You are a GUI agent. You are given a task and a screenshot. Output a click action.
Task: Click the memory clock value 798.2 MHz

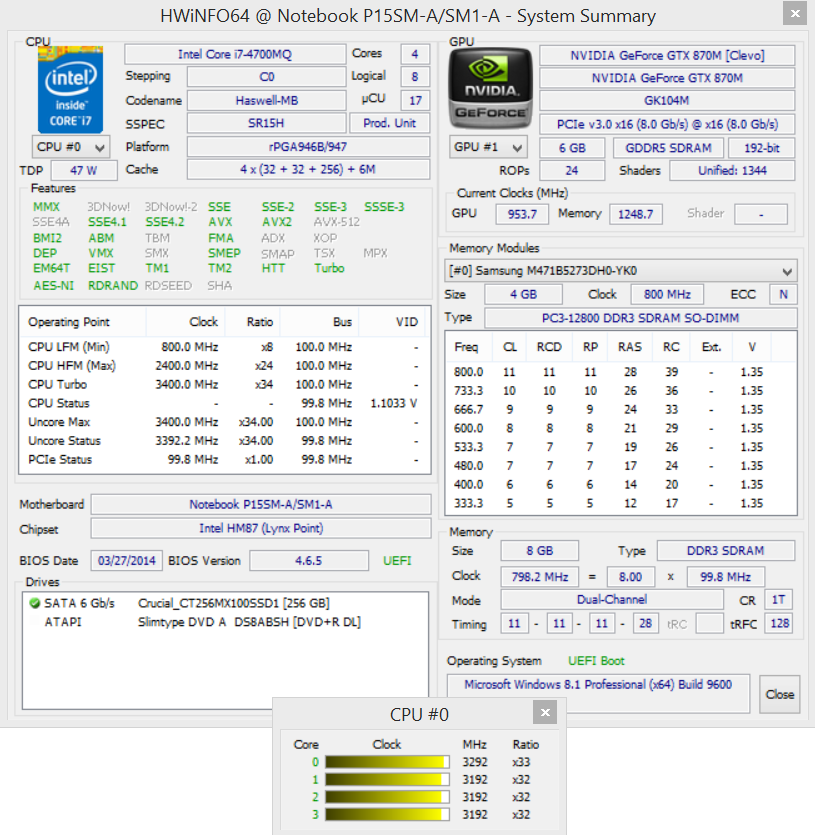pos(540,577)
